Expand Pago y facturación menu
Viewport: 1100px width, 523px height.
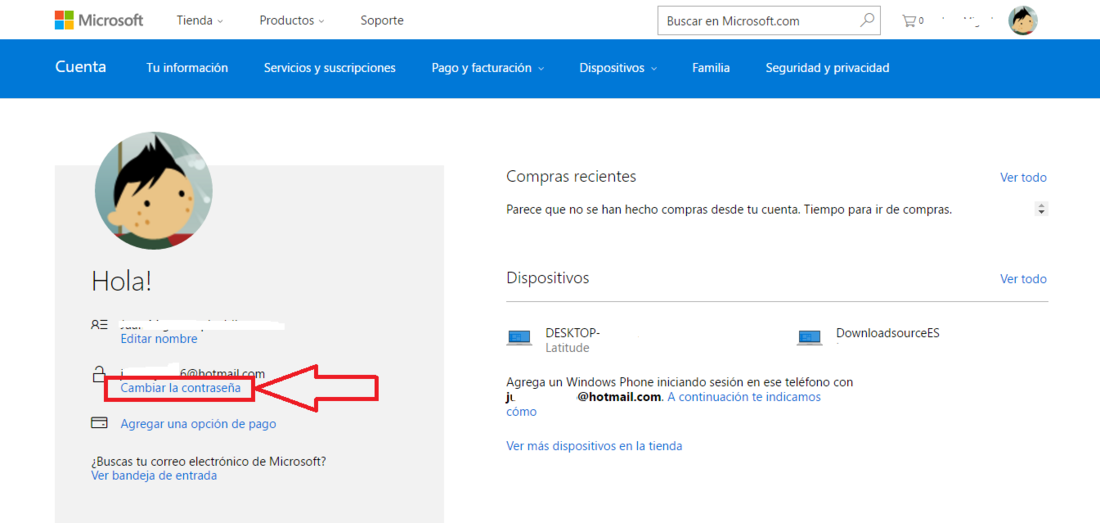pos(488,68)
